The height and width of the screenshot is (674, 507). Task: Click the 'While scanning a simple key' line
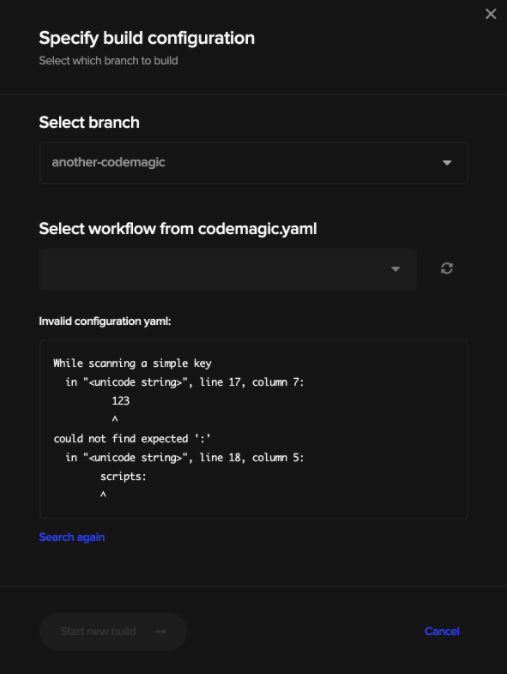[x=132, y=364]
